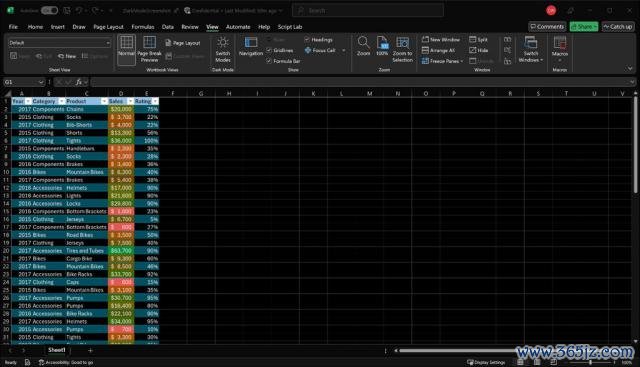
Task: Create a New sheet view
Action: click(x=67, y=56)
